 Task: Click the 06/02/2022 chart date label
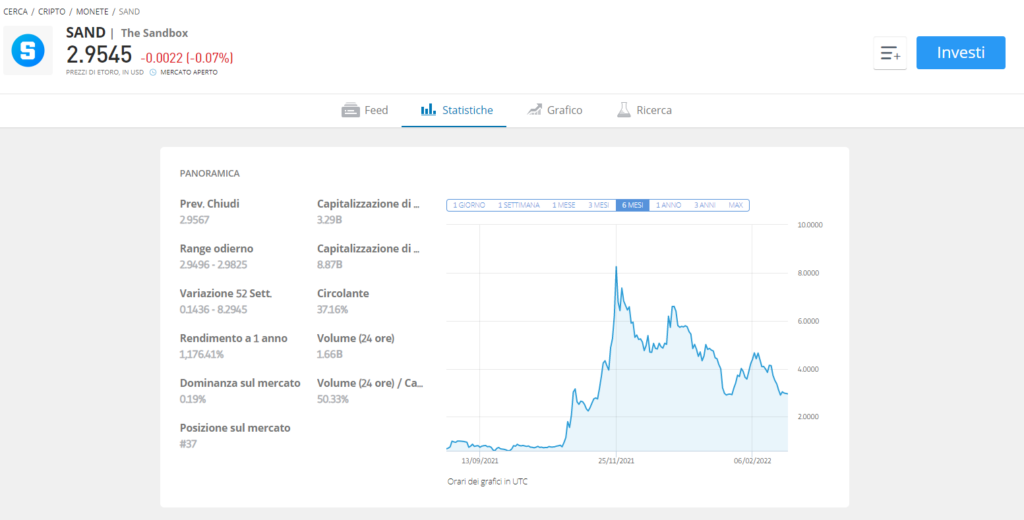(x=752, y=460)
